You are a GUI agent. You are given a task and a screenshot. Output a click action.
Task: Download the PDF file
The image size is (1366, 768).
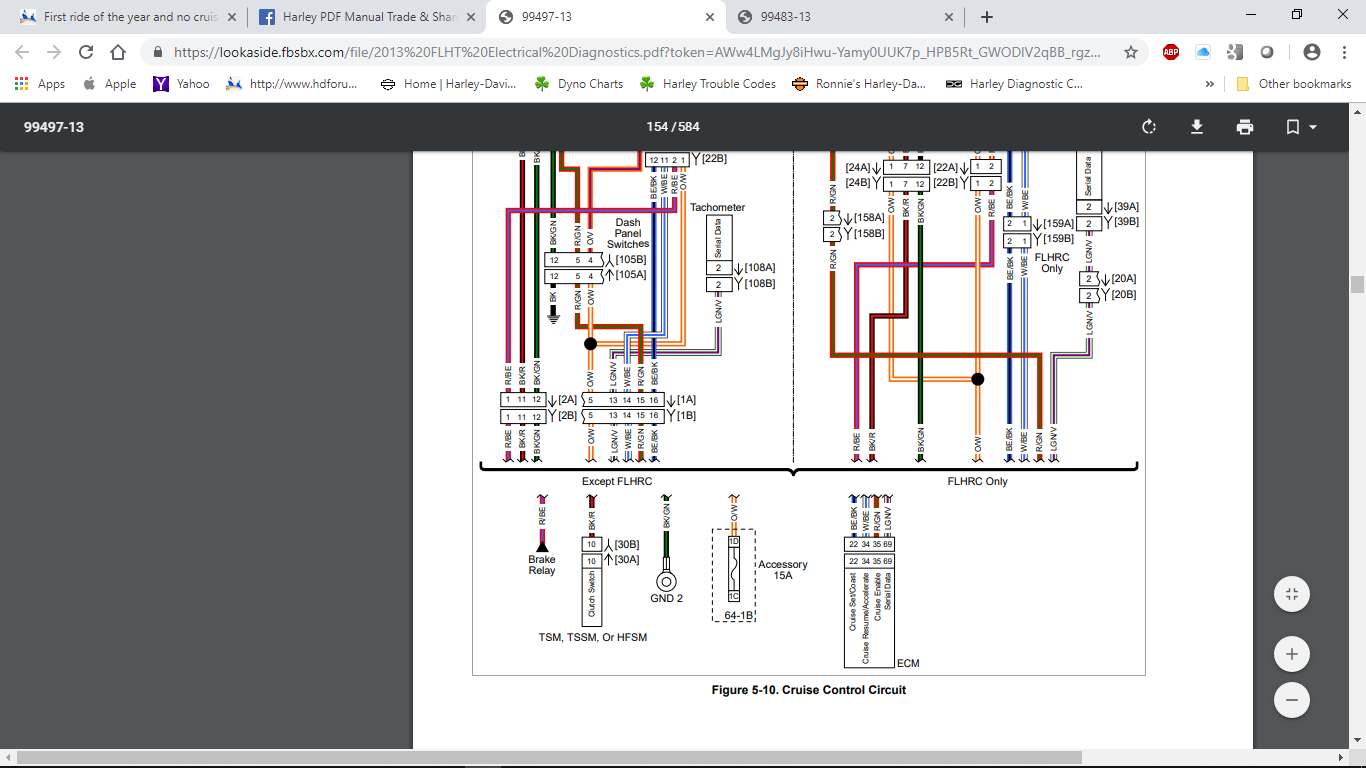tap(1196, 127)
